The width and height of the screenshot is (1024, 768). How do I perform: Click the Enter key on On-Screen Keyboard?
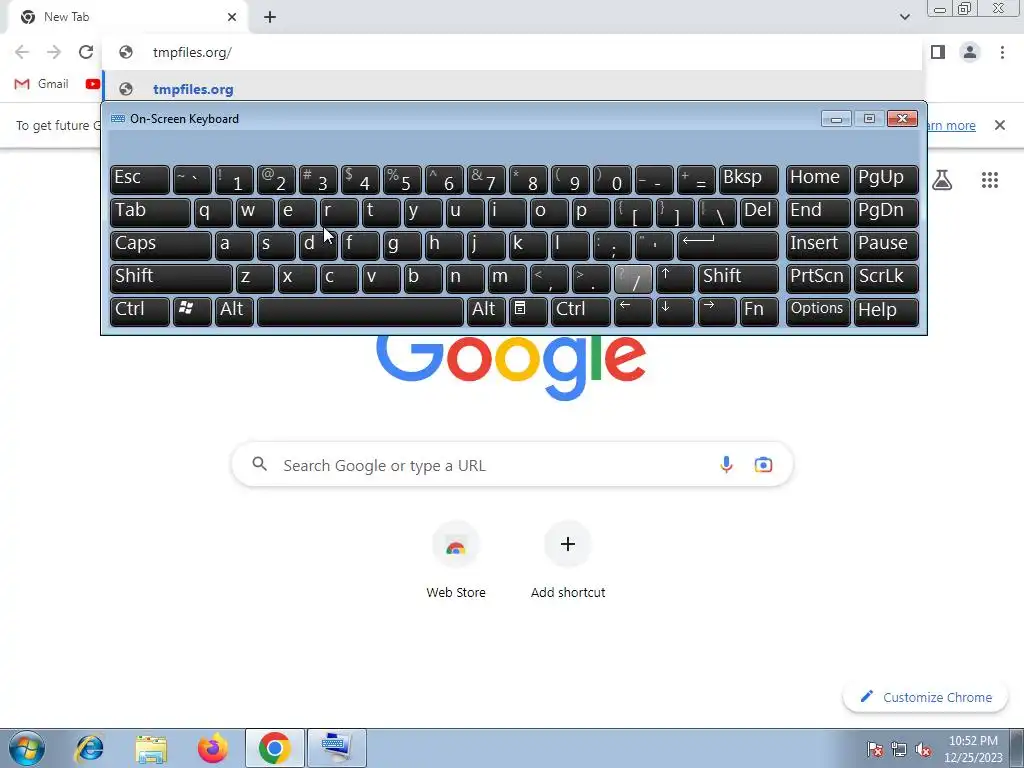coord(728,246)
